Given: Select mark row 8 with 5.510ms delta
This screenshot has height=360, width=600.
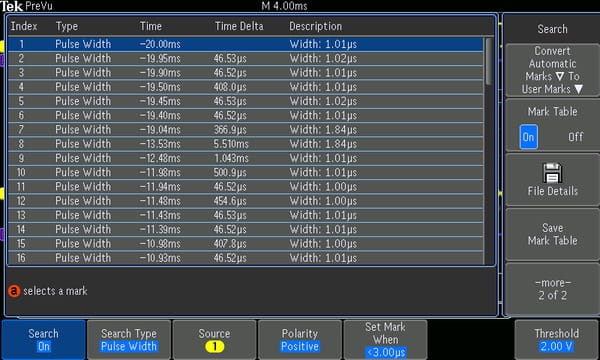Looking at the screenshot, I should pos(246,144).
